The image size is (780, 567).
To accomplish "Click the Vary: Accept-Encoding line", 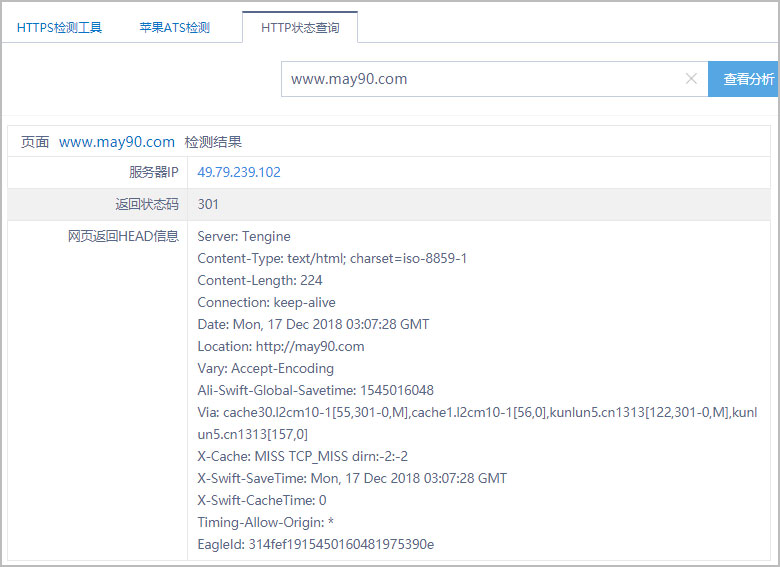I will (265, 368).
